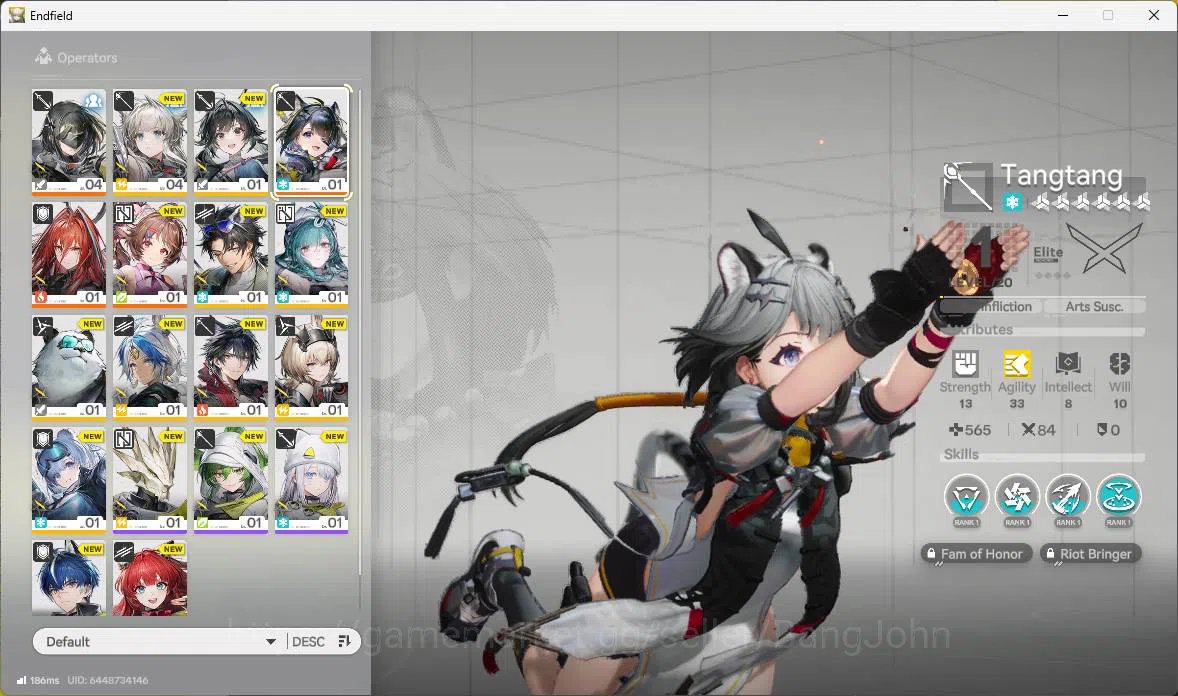Click the Operators header icon
Image resolution: width=1178 pixels, height=696 pixels.
[x=44, y=56]
